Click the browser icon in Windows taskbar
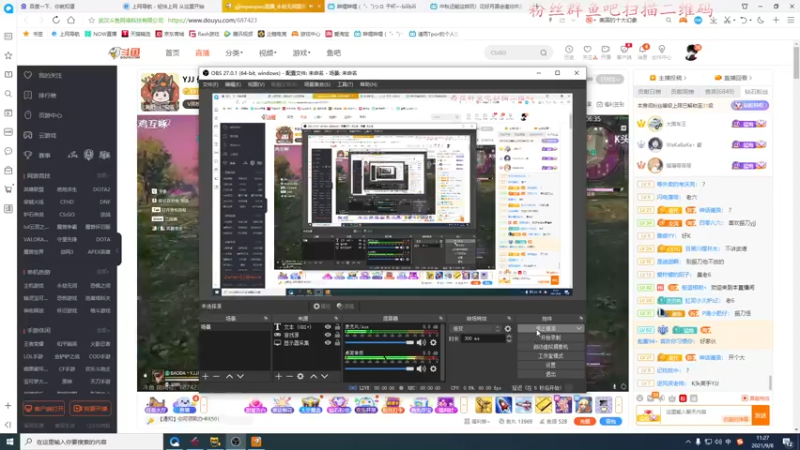 [174, 441]
